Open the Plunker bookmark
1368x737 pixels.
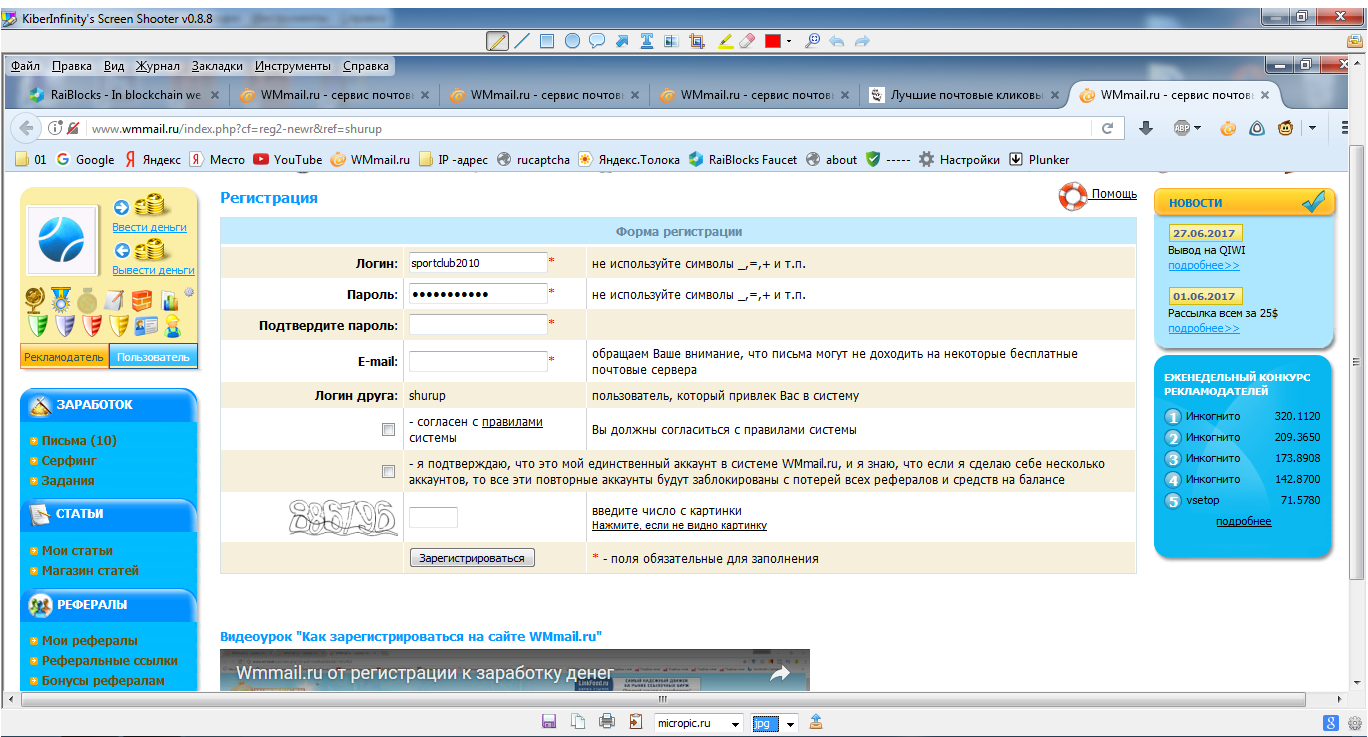click(x=1039, y=159)
